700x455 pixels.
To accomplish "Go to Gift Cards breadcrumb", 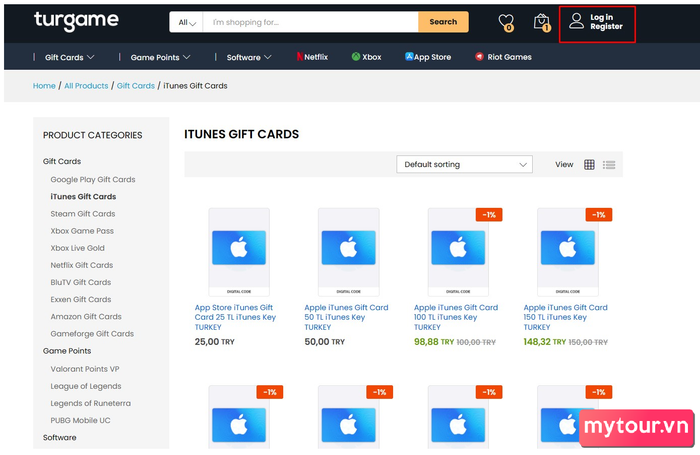I will click(x=136, y=86).
